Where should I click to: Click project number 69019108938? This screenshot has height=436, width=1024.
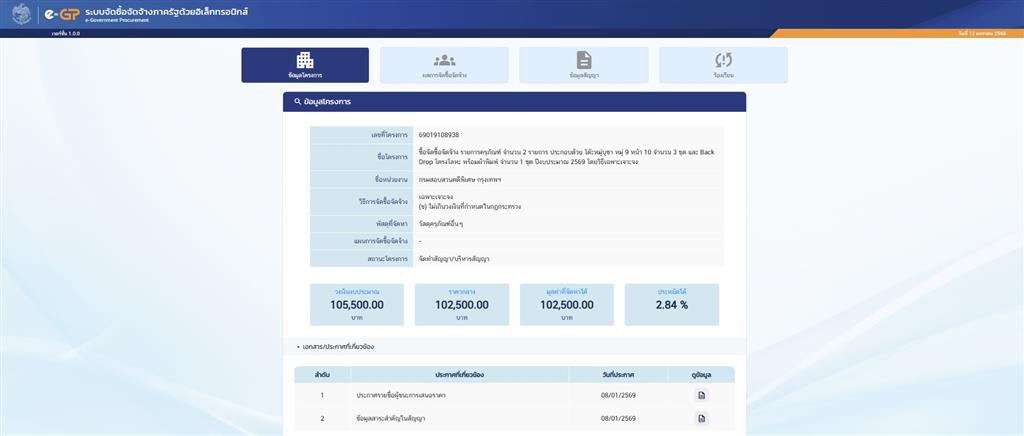[439, 135]
